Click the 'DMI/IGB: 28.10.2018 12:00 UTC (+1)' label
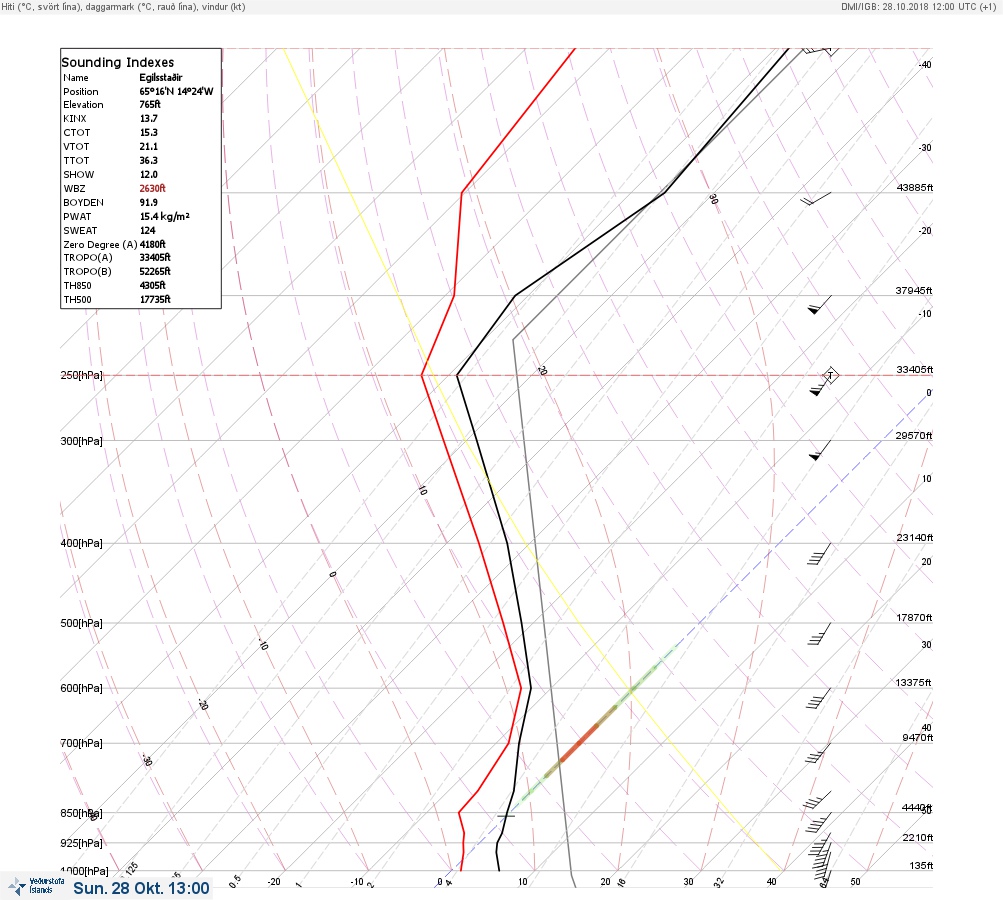Screen dimensions: 1003x900 click(x=919, y=7)
